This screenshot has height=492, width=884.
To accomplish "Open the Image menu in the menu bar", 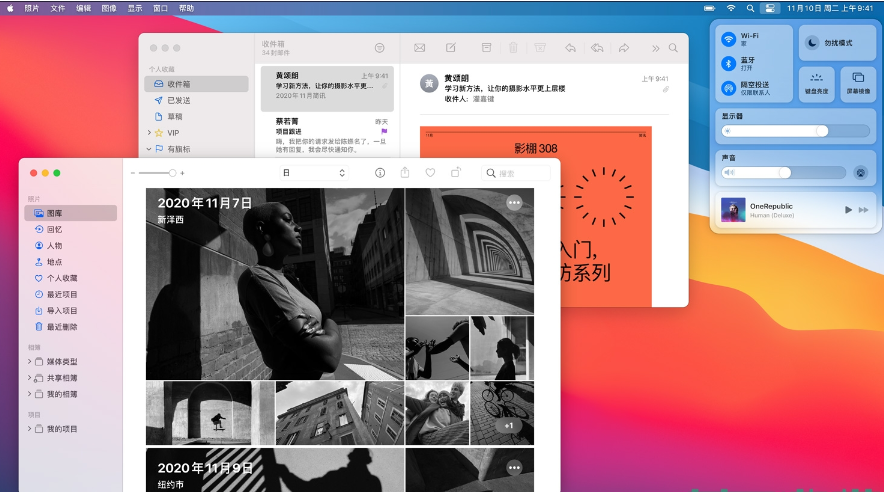I will tap(109, 8).
